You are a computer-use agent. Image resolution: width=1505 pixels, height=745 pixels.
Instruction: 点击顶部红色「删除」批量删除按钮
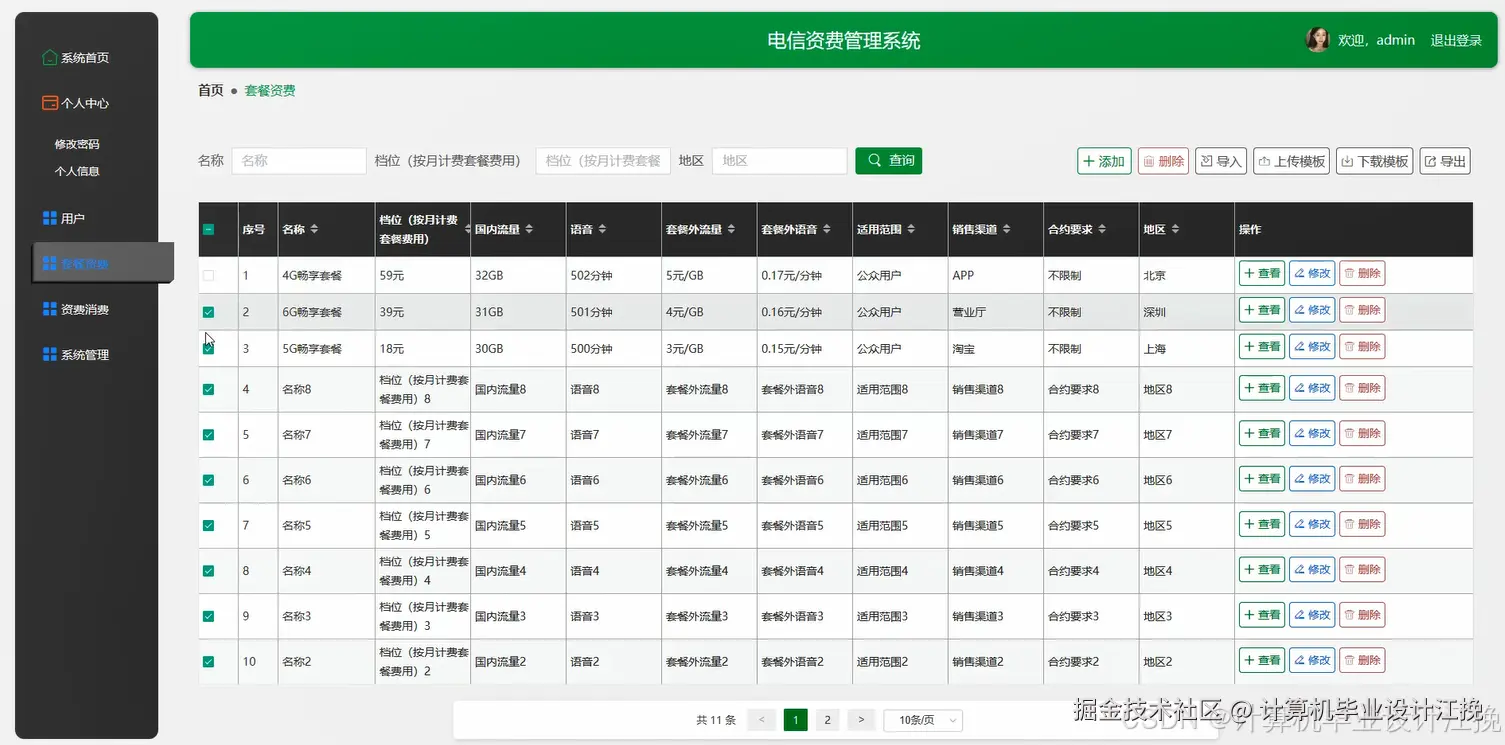1163,160
